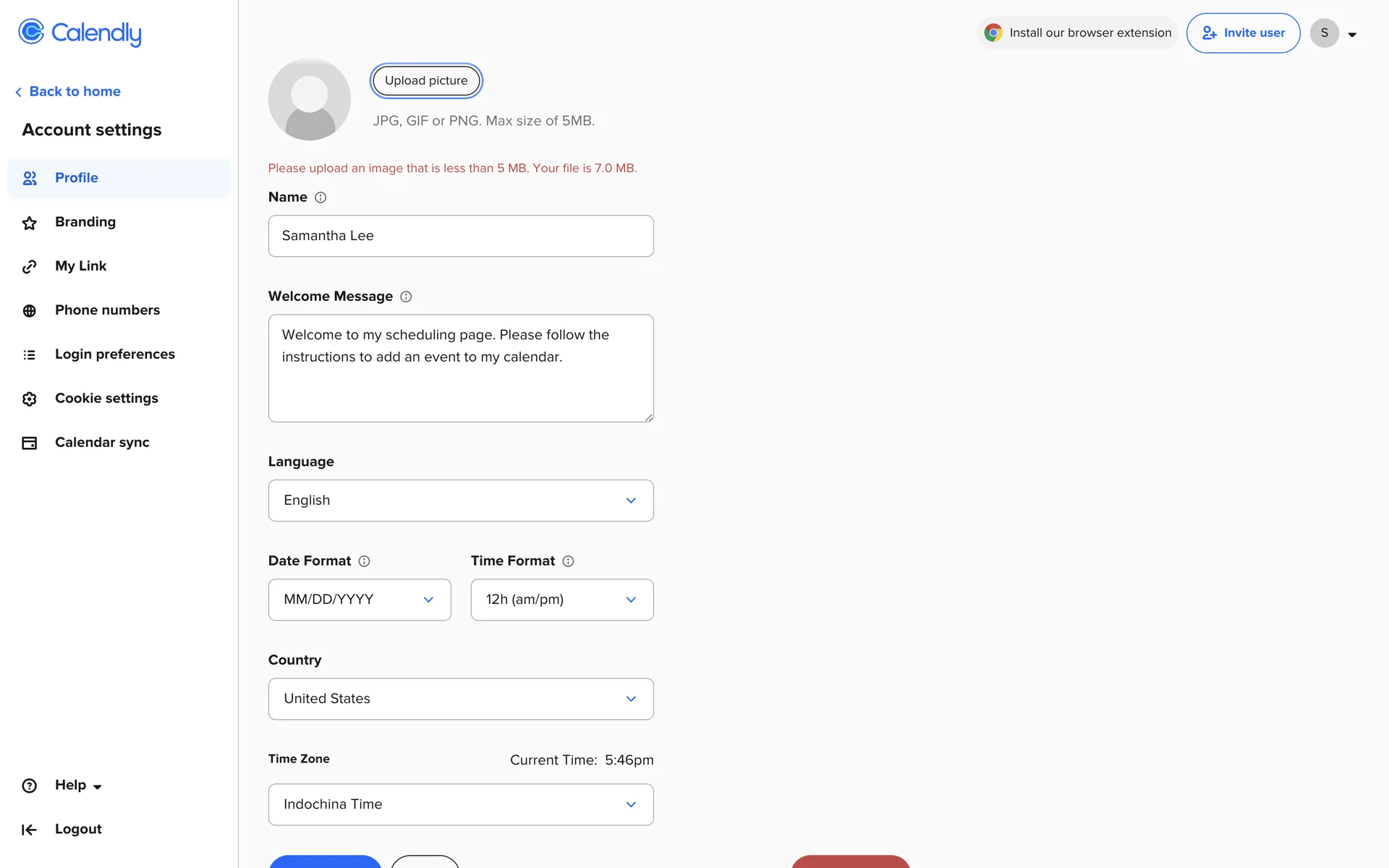Open the Country dropdown
Viewport: 1389px width, 868px height.
click(x=461, y=699)
